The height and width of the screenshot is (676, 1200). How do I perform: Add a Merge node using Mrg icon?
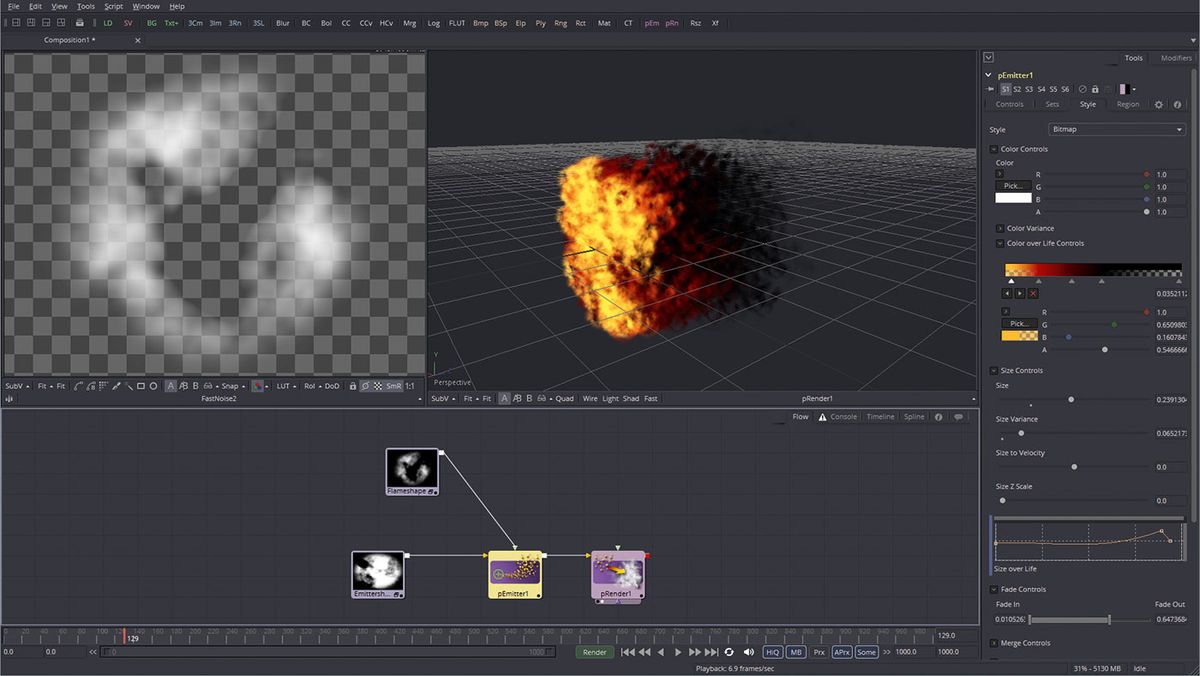(x=411, y=22)
